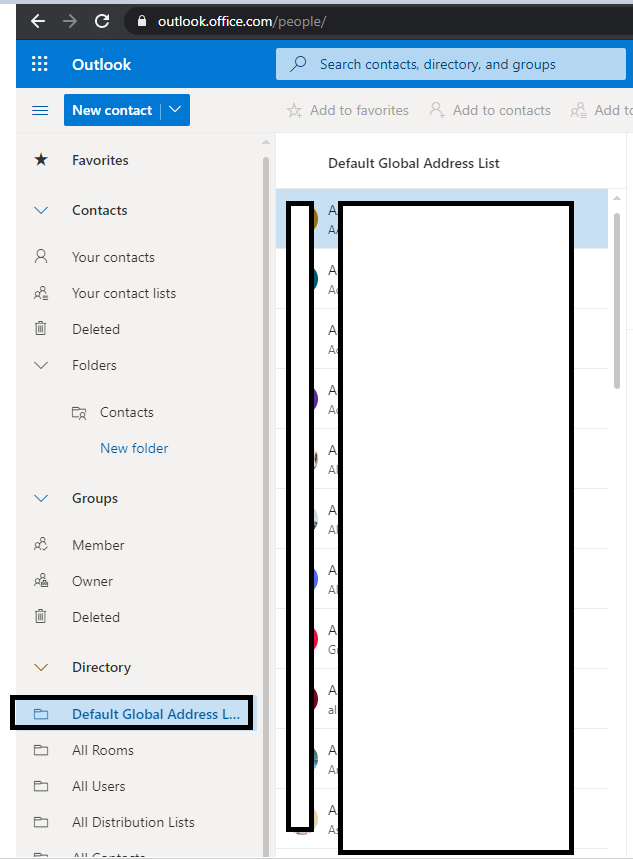This screenshot has width=633, height=859.
Task: Collapse the Groups section chevron
Action: 41,499
